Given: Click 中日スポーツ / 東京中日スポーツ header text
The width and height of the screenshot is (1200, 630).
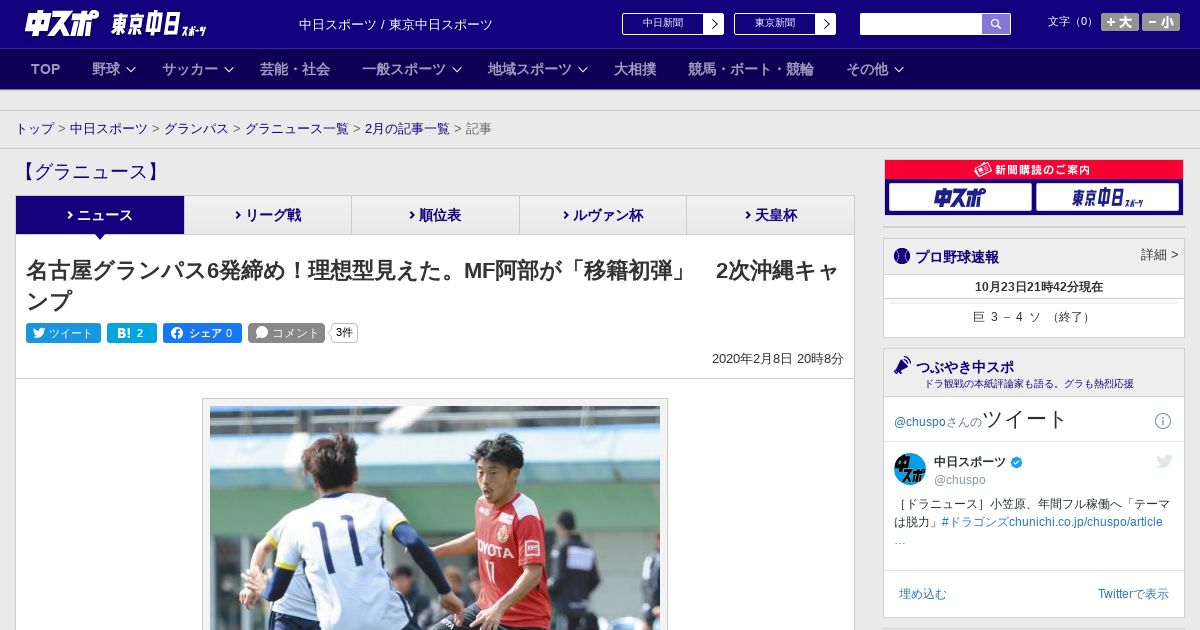Looking at the screenshot, I should coord(396,25).
